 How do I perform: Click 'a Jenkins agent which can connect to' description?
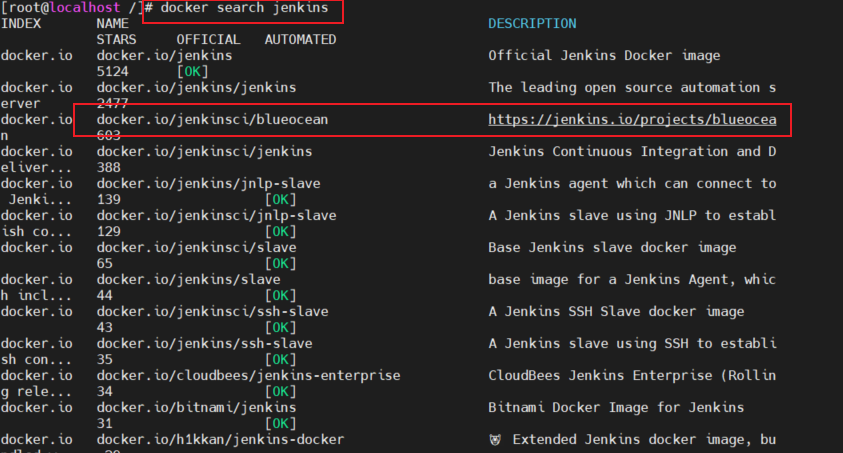click(x=632, y=184)
